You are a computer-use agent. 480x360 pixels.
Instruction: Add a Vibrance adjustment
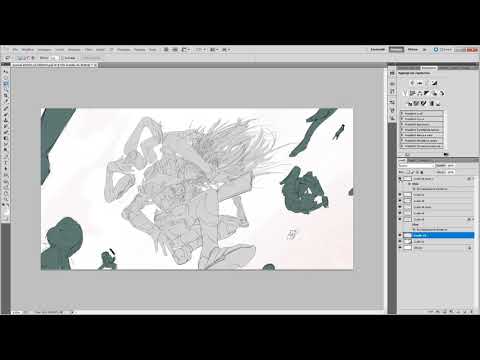[x=405, y=93]
